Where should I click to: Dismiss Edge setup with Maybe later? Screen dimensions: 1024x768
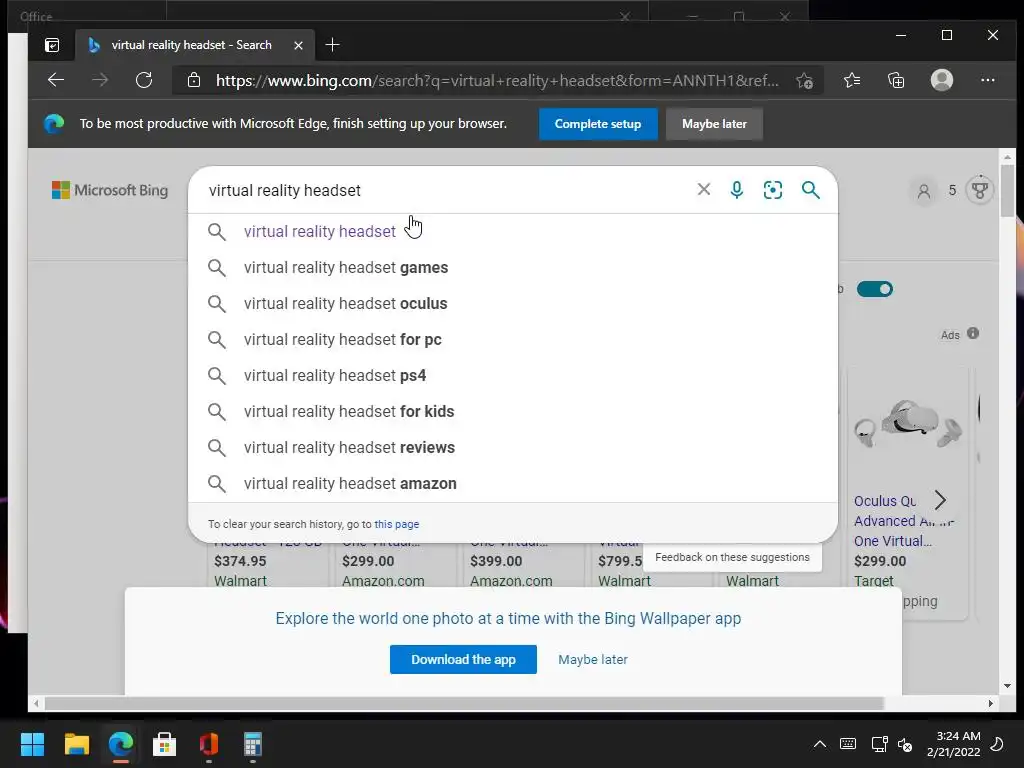pyautogui.click(x=714, y=124)
